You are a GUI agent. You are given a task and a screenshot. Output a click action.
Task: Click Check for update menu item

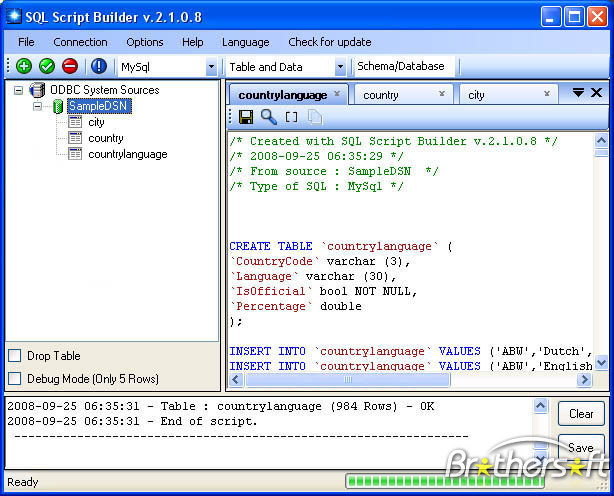click(x=330, y=42)
